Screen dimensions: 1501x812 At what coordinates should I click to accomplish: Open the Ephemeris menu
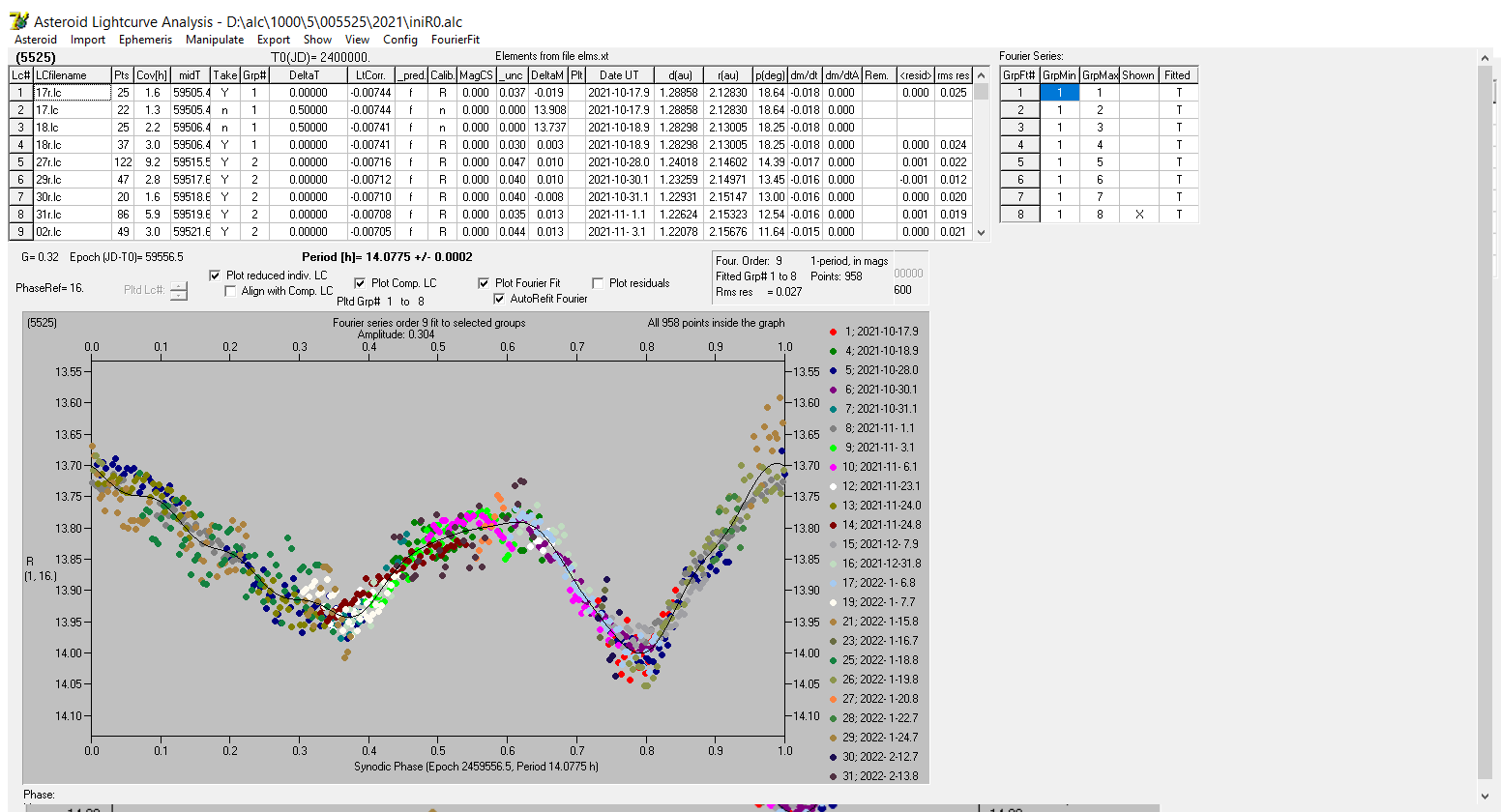click(145, 40)
